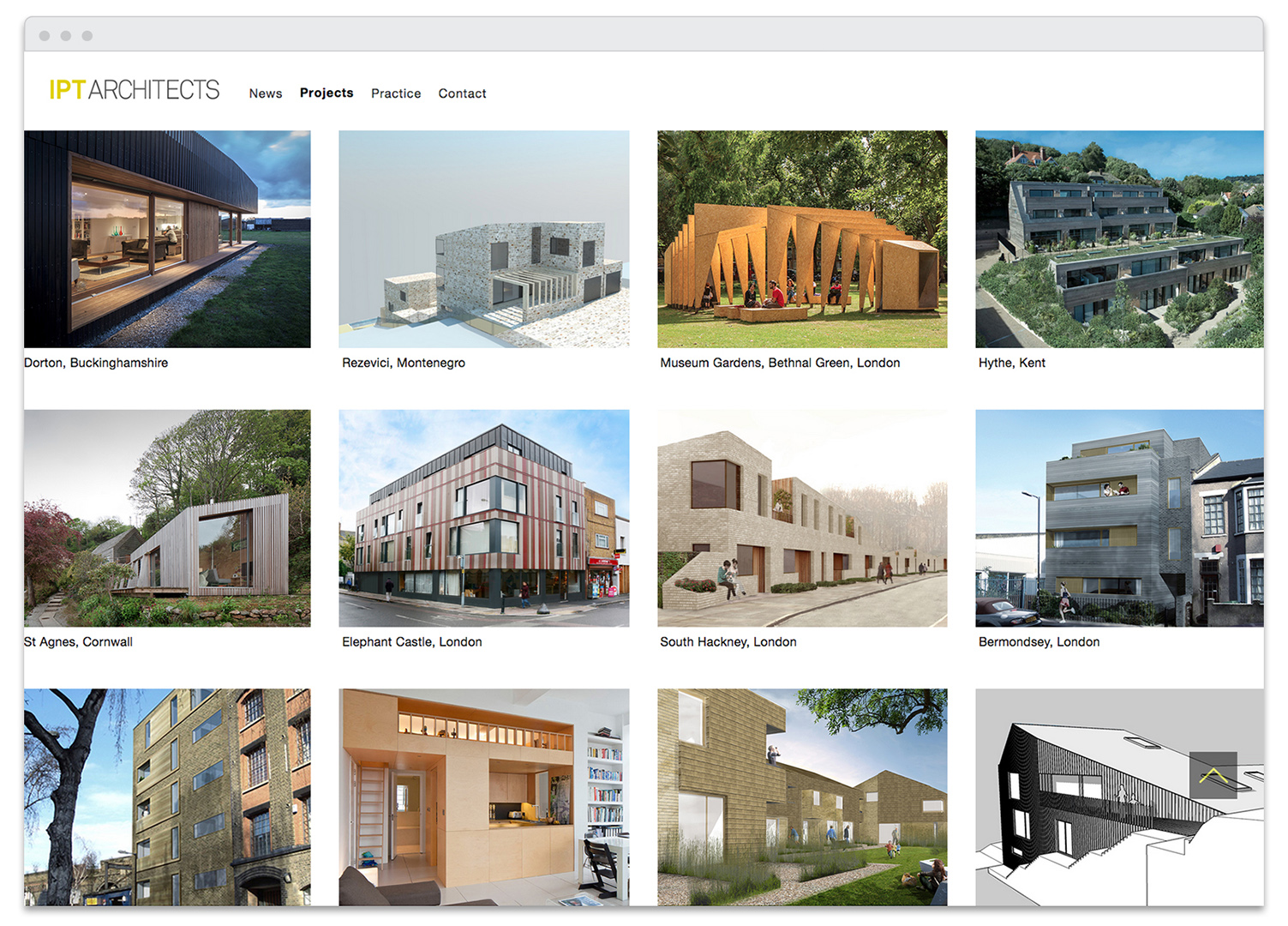Image resolution: width=1288 pixels, height=926 pixels.
Task: Select Projects in the navigation bar
Action: 326,93
